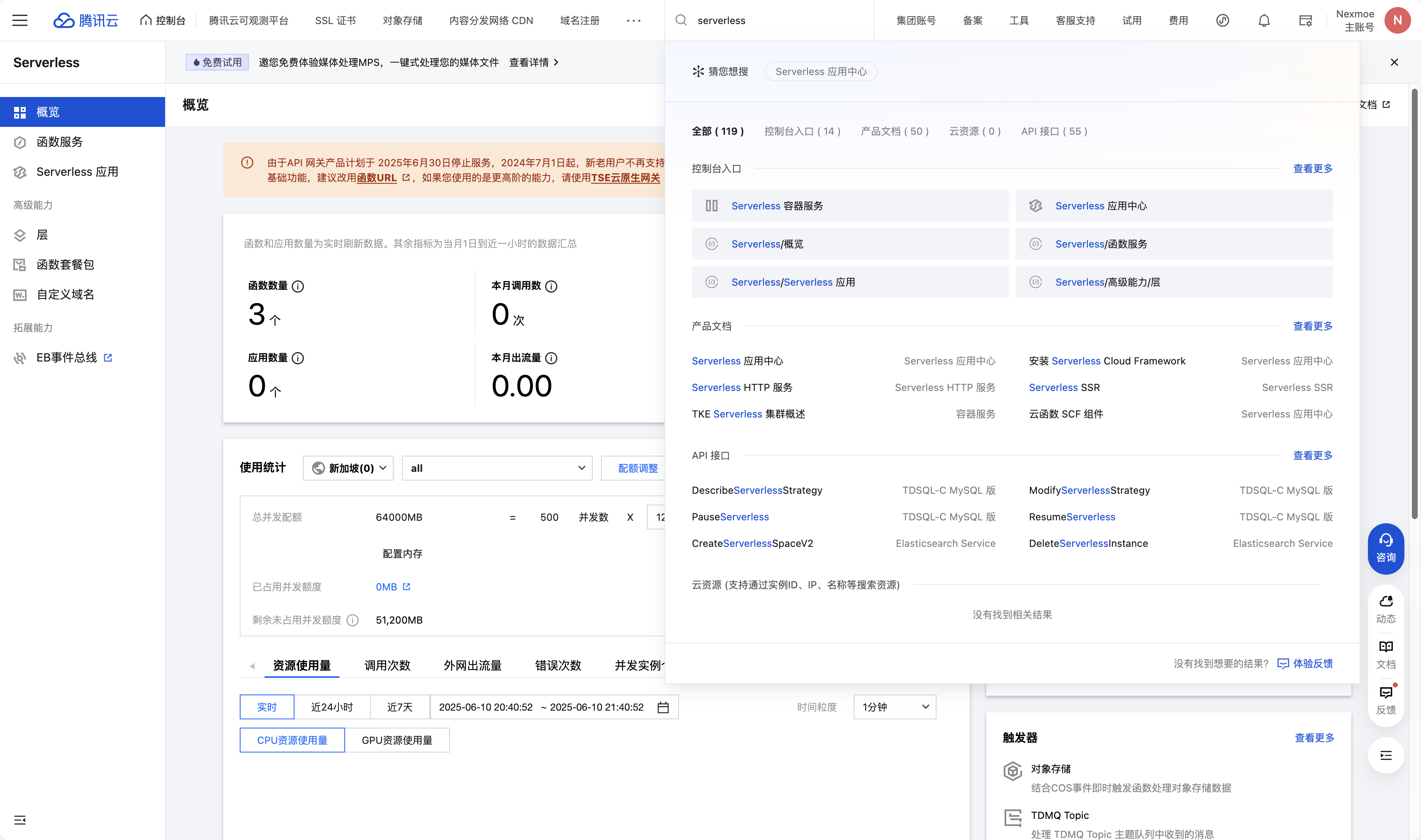Screen dimensions: 1421x840
Task: Select the 实时 time range option
Action: 267,707
